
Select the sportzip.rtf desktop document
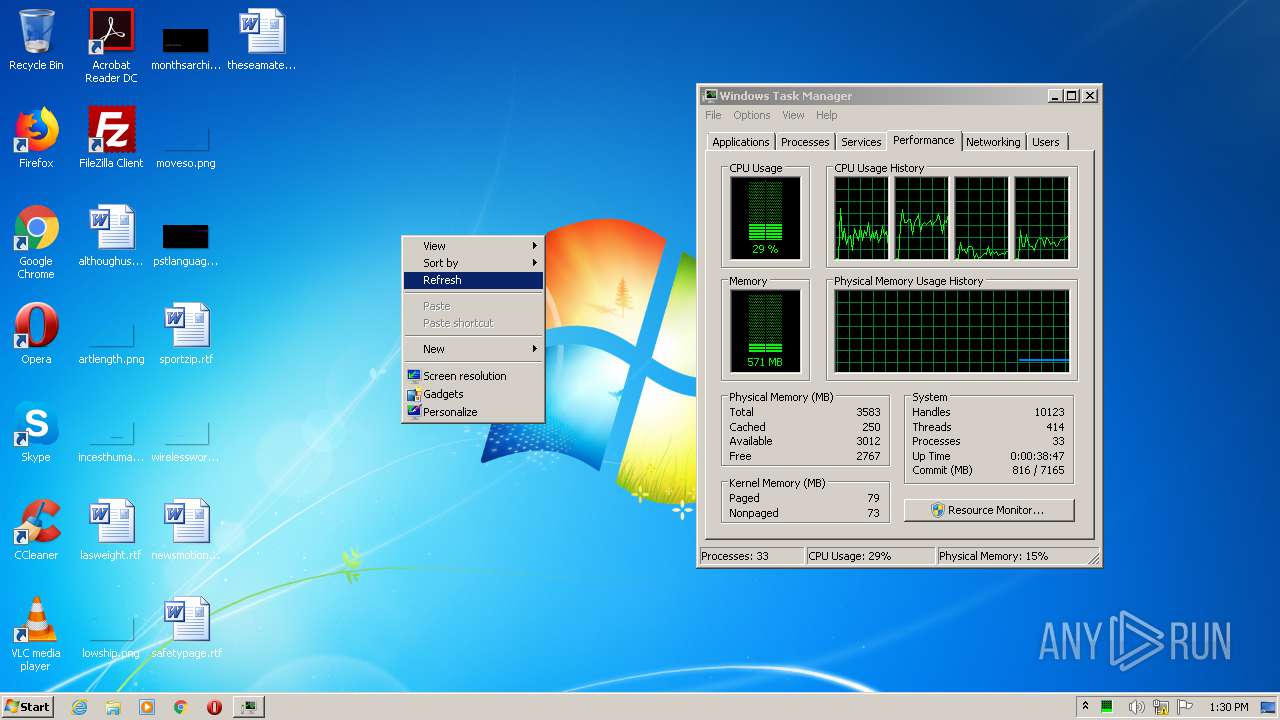pyautogui.click(x=186, y=334)
